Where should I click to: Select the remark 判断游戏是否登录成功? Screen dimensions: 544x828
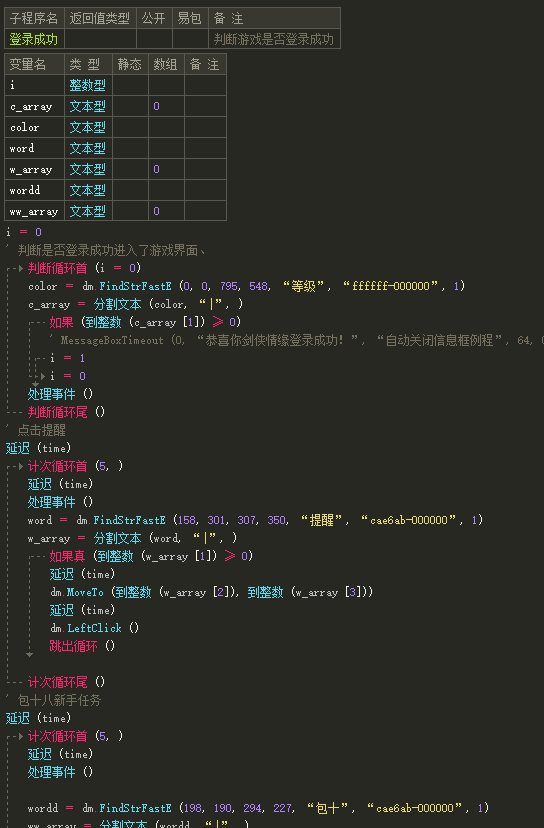[274, 39]
